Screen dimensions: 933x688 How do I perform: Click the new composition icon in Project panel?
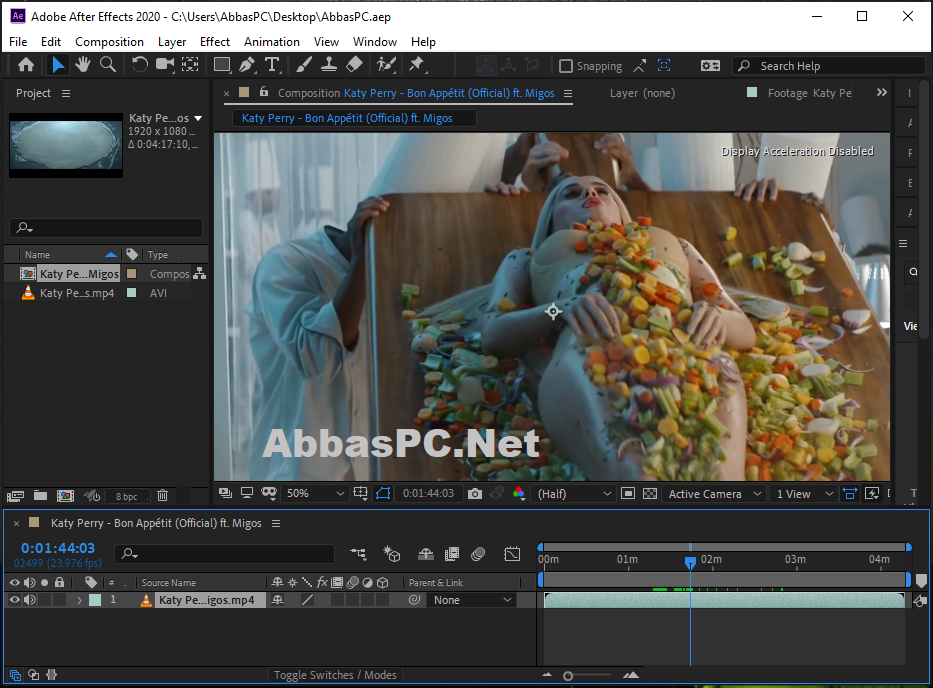coord(65,495)
